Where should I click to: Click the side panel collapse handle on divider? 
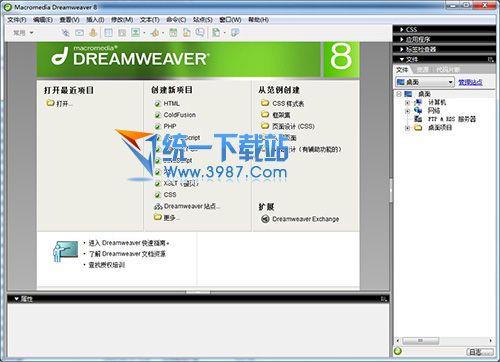[391, 191]
